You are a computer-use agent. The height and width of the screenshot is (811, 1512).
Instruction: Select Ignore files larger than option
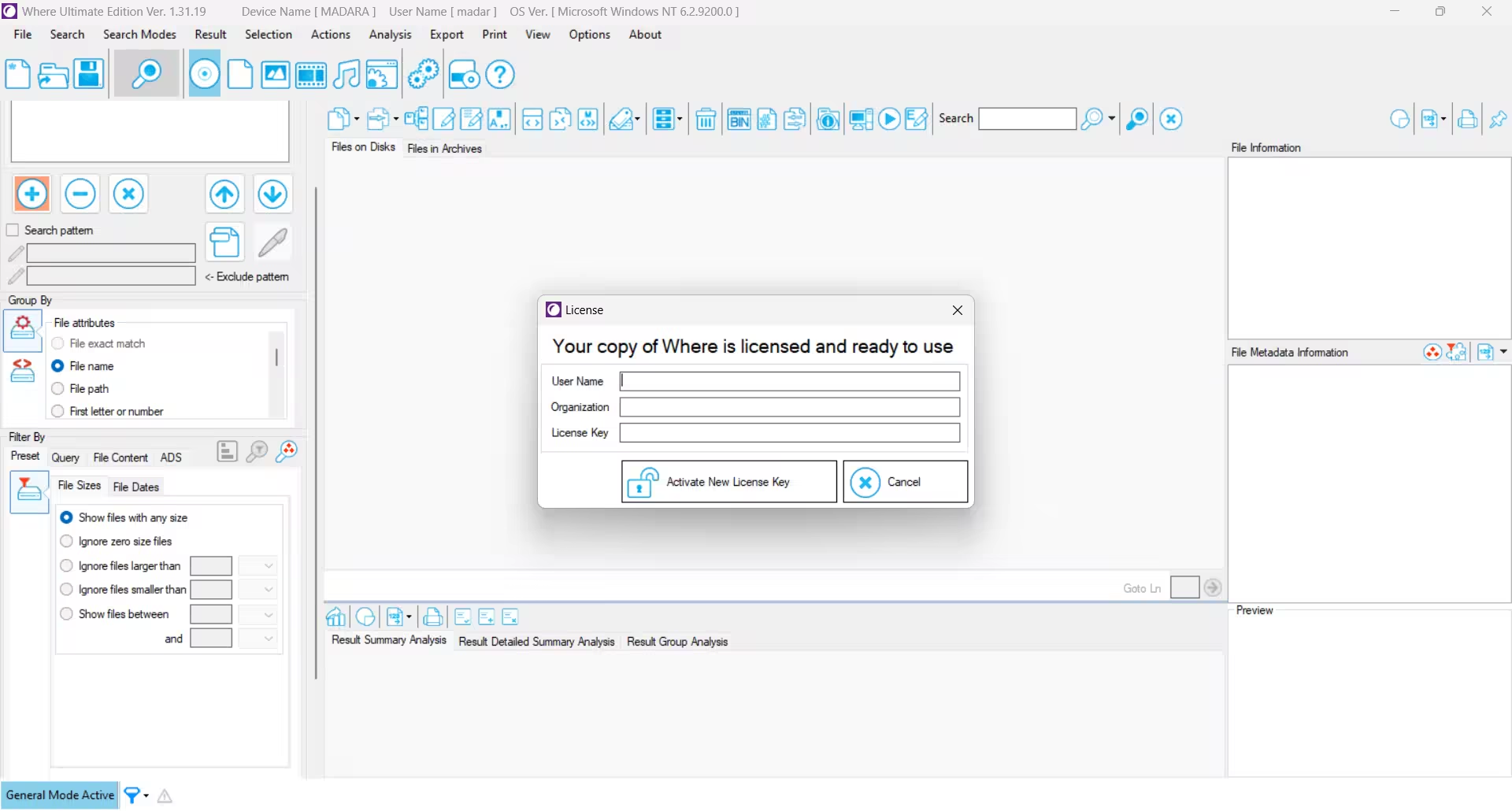(x=66, y=565)
